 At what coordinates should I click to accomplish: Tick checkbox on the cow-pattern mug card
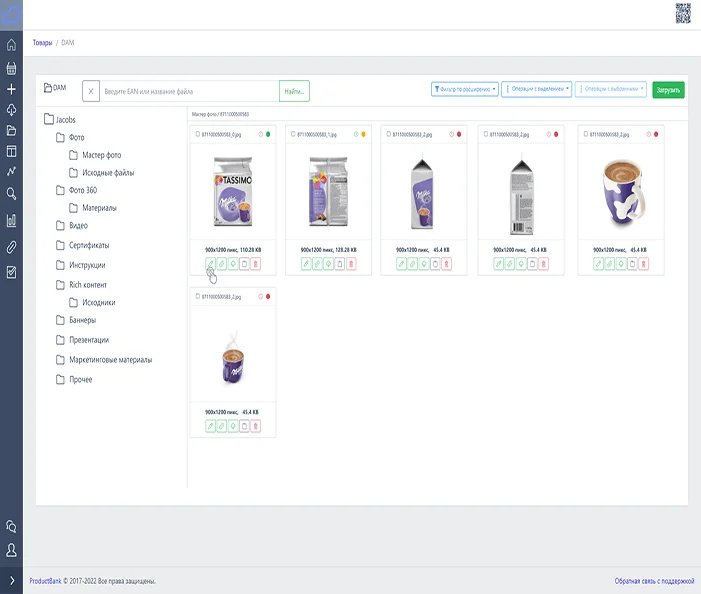click(586, 134)
